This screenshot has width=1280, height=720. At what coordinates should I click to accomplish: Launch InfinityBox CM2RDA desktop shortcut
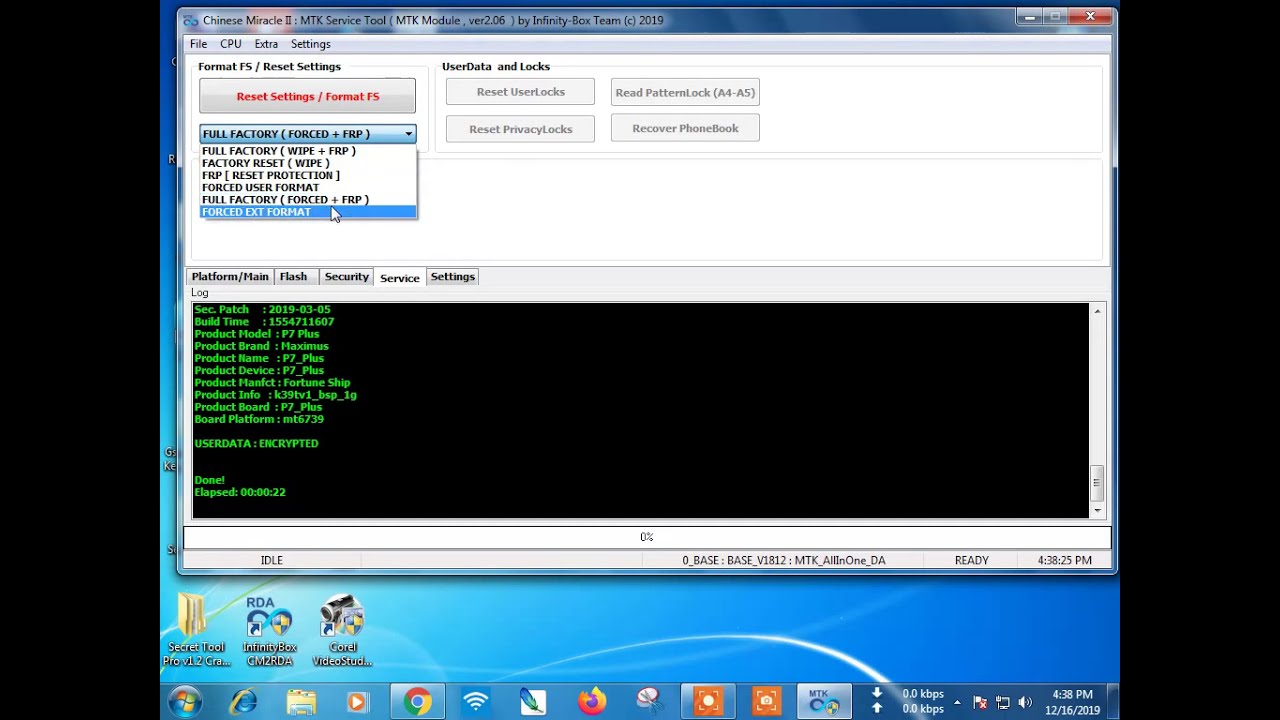tap(270, 631)
